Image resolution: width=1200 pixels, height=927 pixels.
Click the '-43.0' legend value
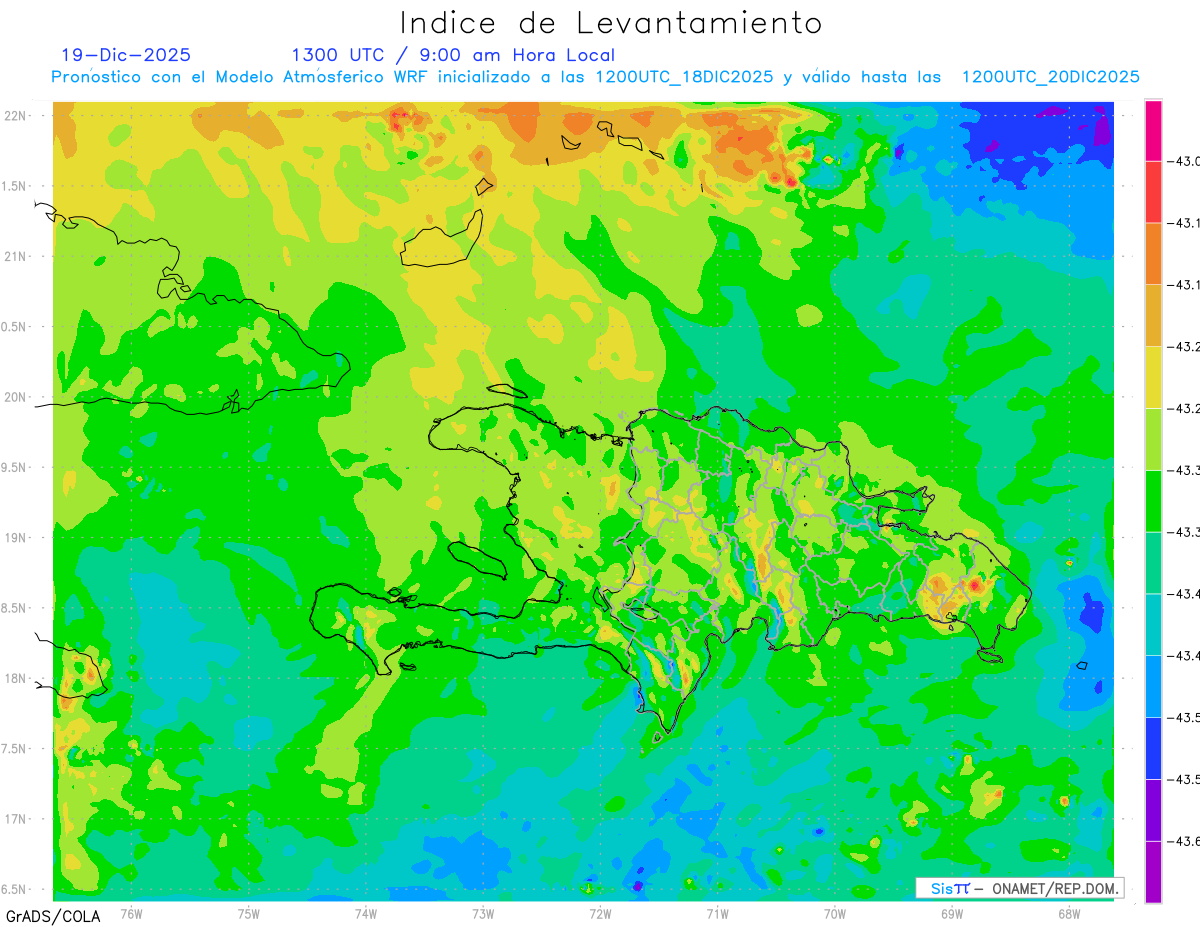point(1183,161)
